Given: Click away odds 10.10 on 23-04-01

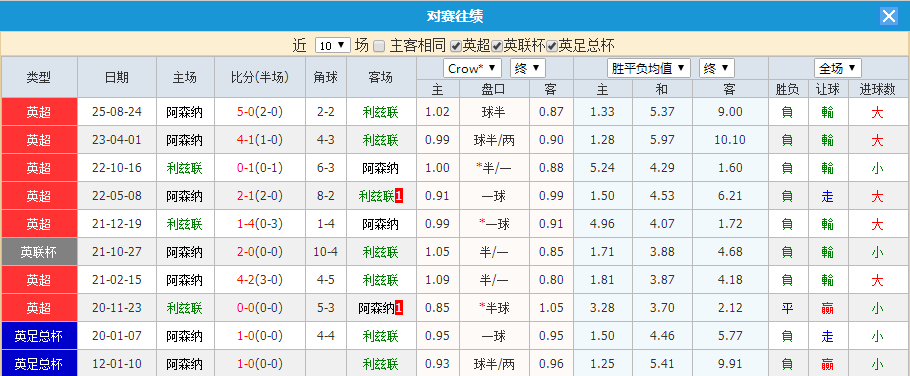Looking at the screenshot, I should [x=730, y=140].
